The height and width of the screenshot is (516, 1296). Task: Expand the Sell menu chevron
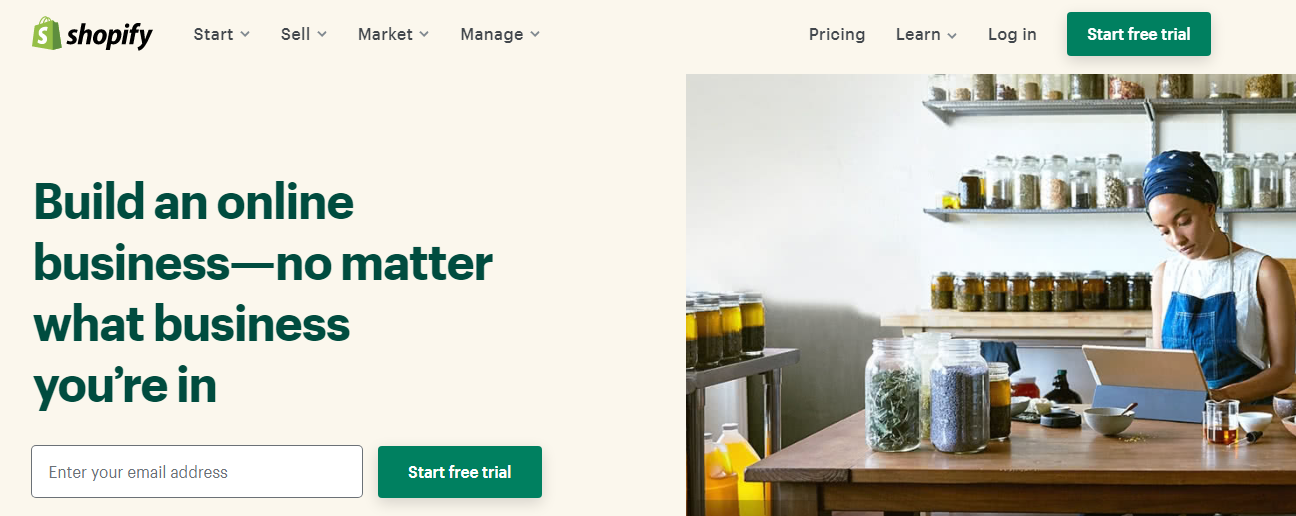pos(322,35)
